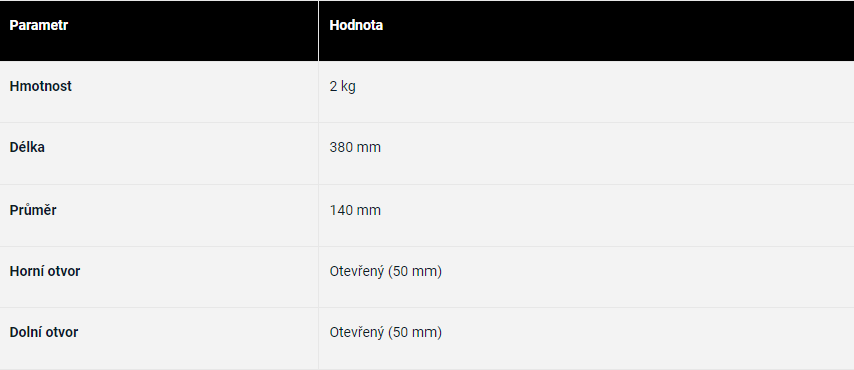Click the 140 mm value

[x=355, y=210]
